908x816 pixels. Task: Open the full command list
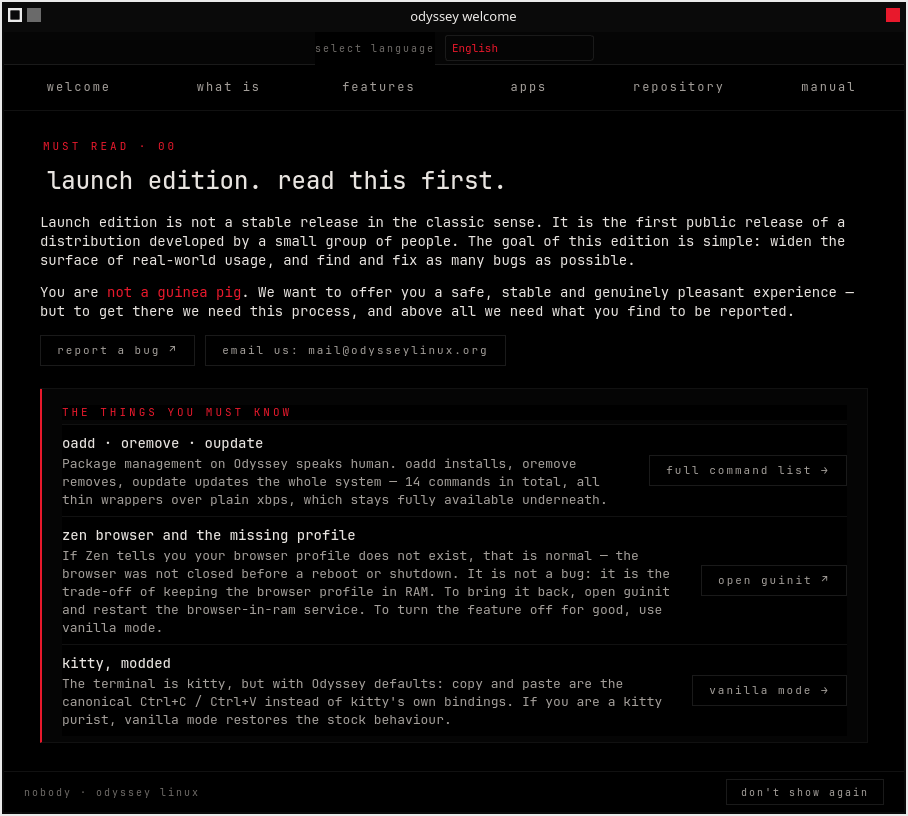tap(748, 470)
